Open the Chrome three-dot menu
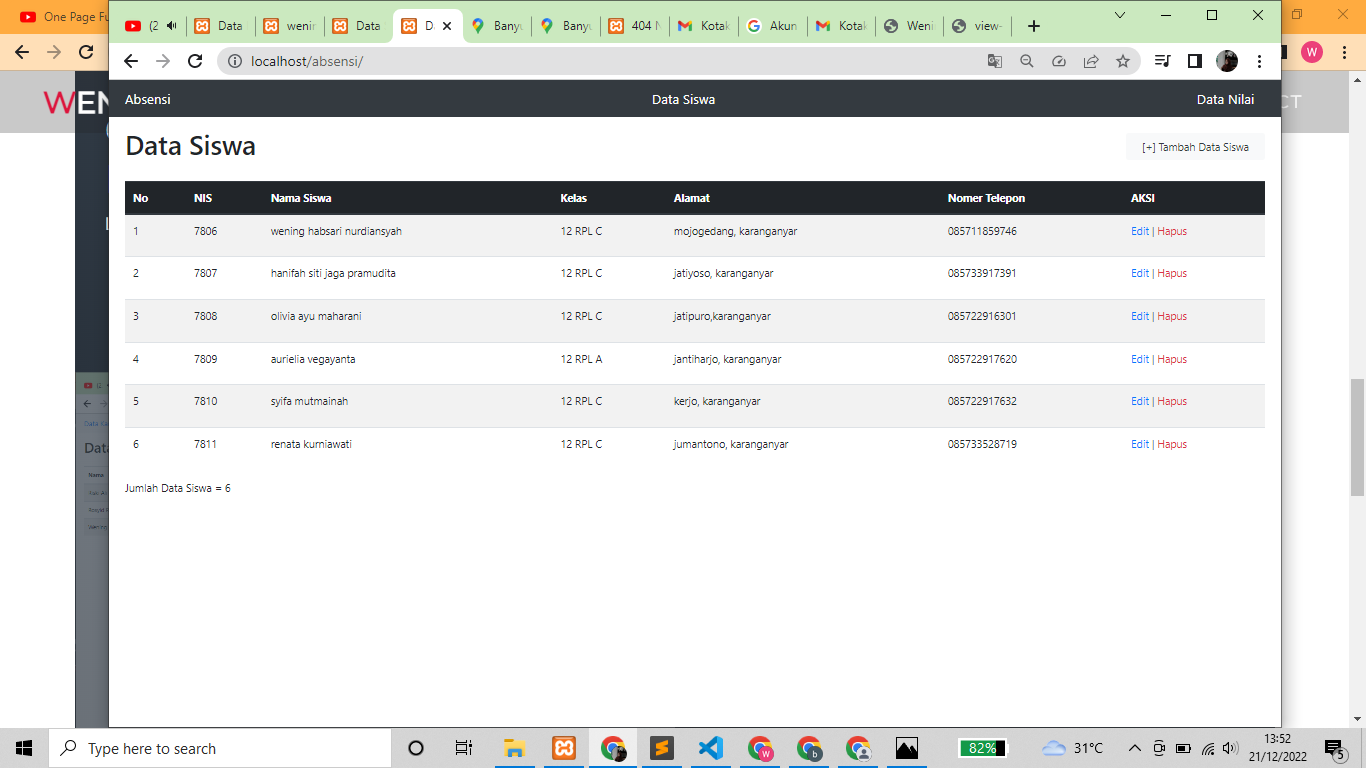 pos(1259,61)
